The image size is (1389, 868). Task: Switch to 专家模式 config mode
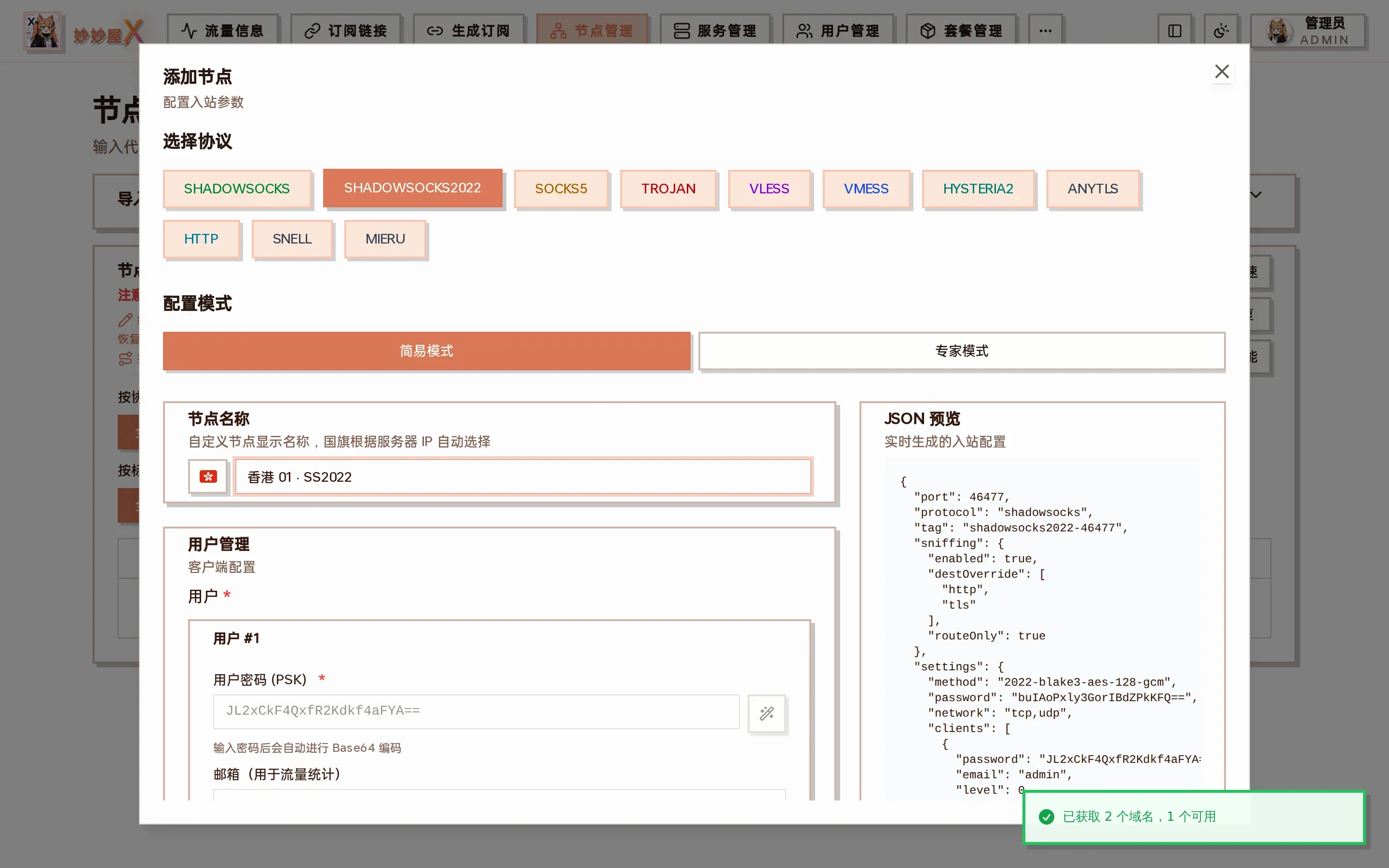pos(961,351)
